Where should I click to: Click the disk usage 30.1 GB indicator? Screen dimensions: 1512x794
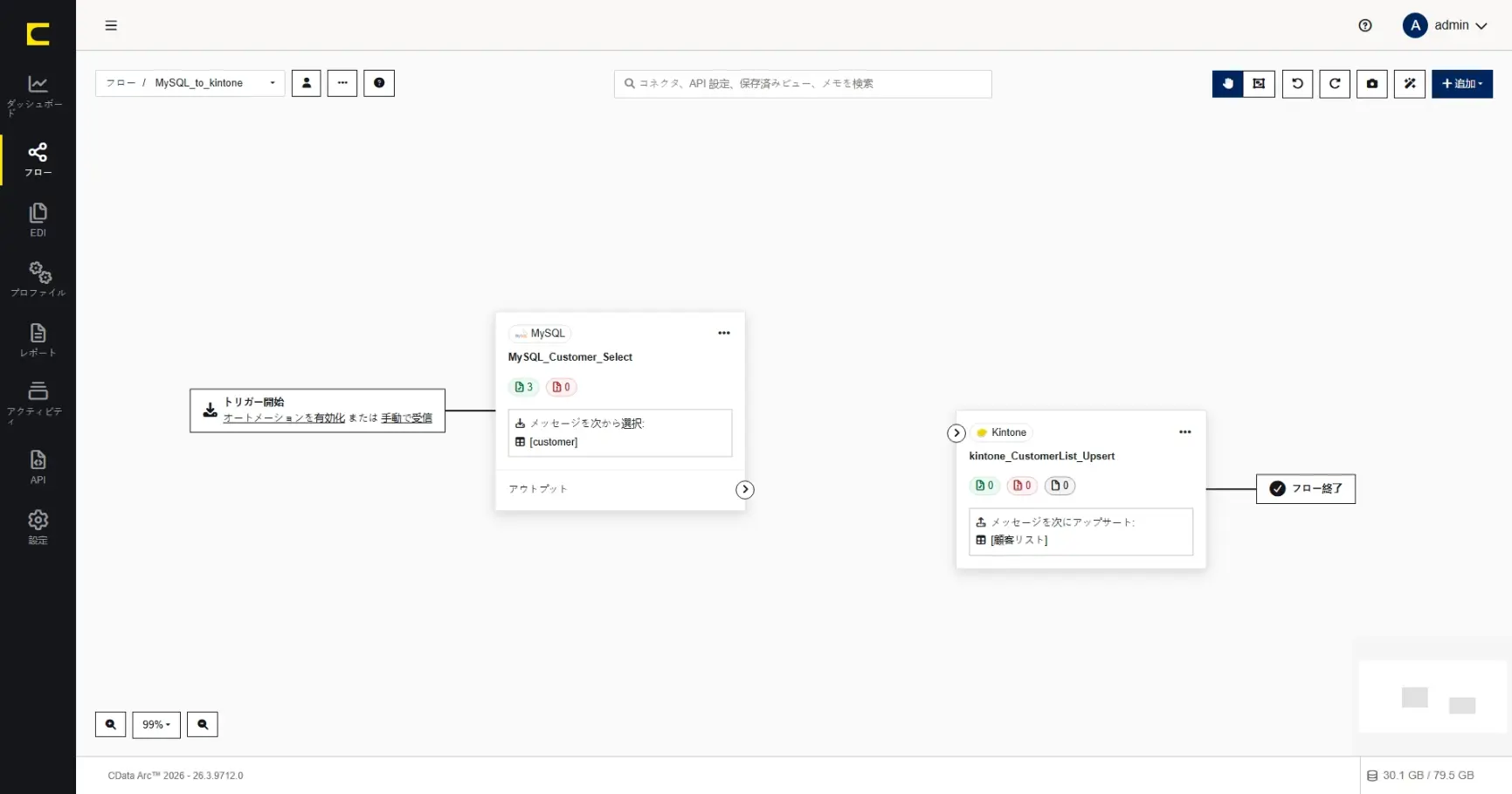[x=1420, y=776]
